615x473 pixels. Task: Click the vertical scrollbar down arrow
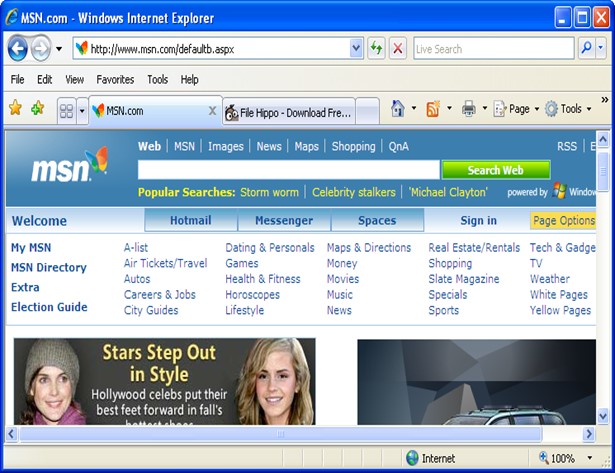click(603, 416)
